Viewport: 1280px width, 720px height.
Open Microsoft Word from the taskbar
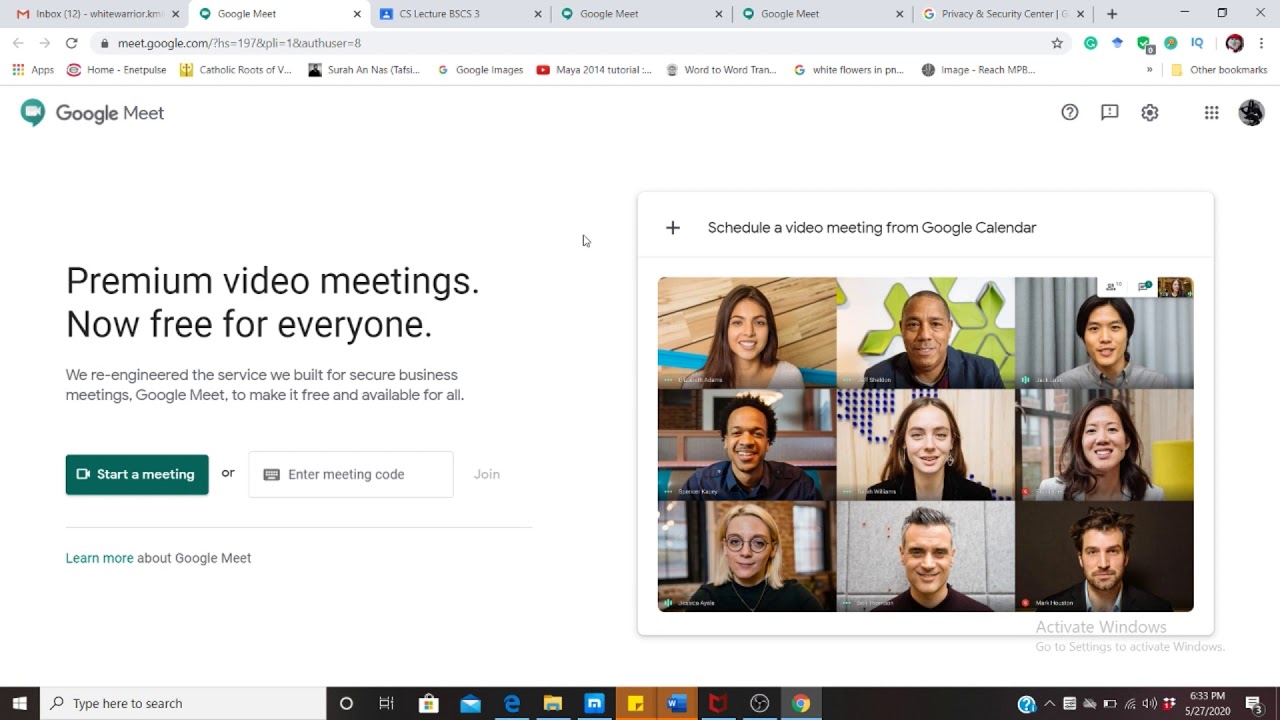pos(677,703)
